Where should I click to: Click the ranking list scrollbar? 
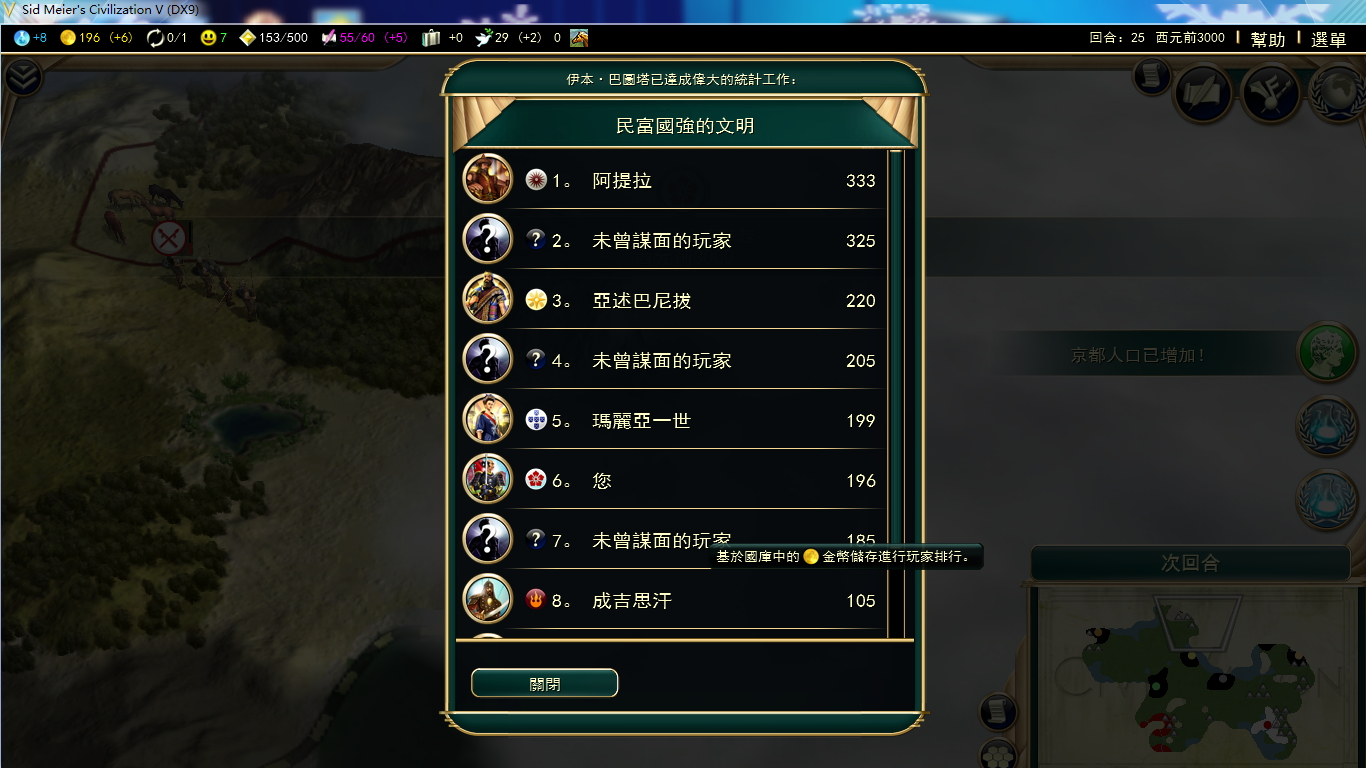(896, 393)
